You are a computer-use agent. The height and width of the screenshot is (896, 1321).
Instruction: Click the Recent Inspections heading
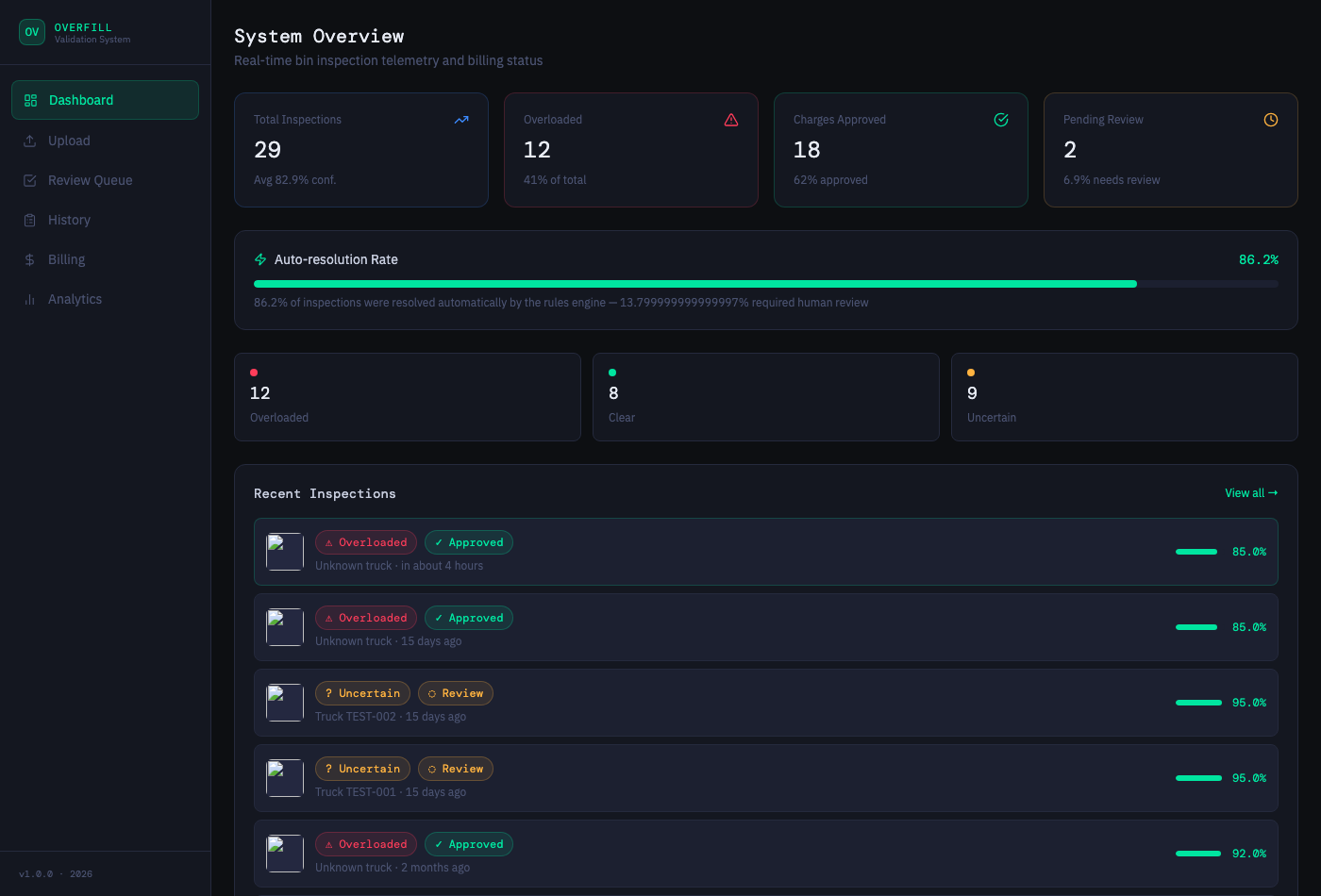tap(325, 493)
